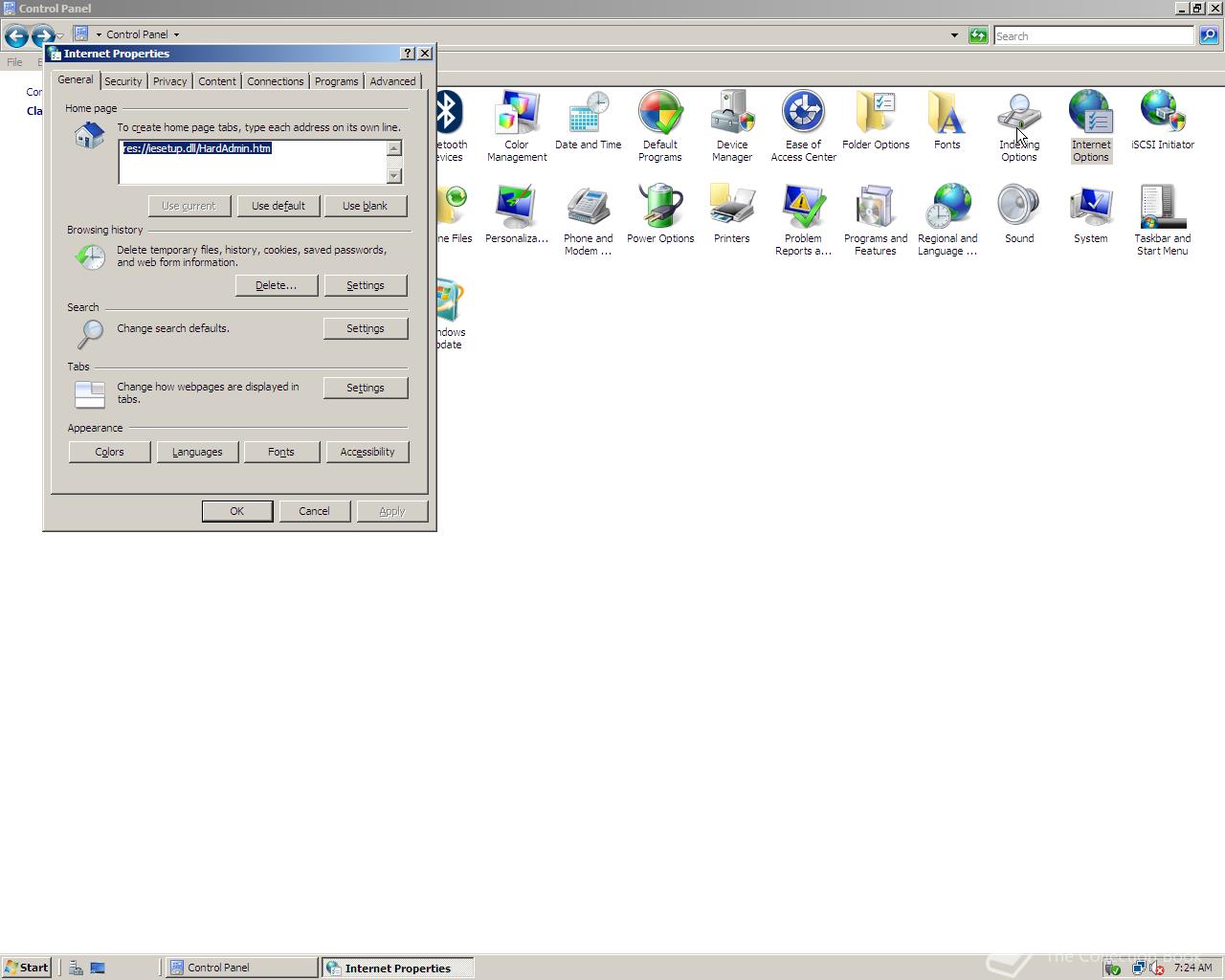Open recent pages dropdown arrow
Screen dimensions: 1225x980
tap(60, 36)
